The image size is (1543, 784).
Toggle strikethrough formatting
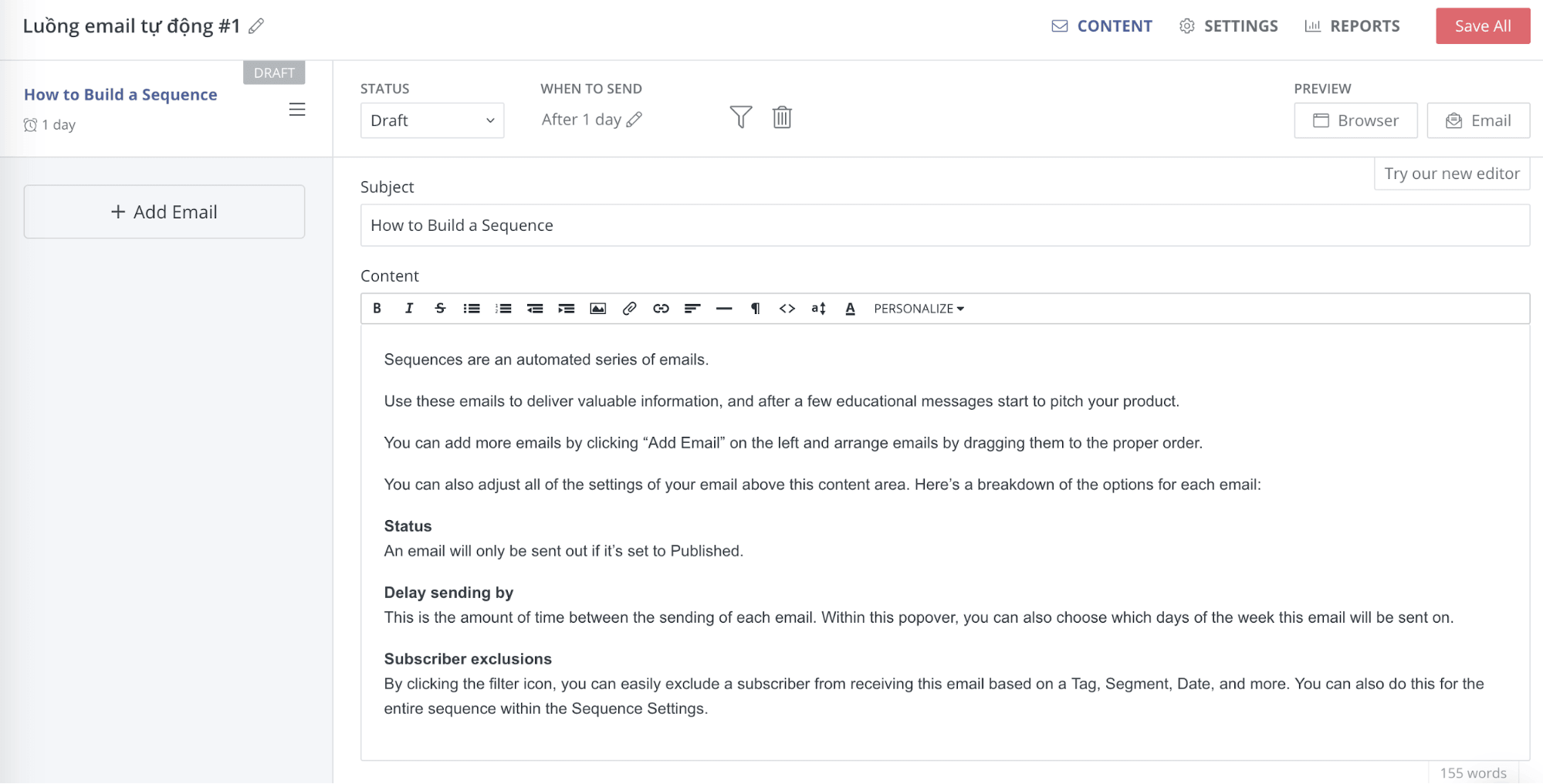440,309
